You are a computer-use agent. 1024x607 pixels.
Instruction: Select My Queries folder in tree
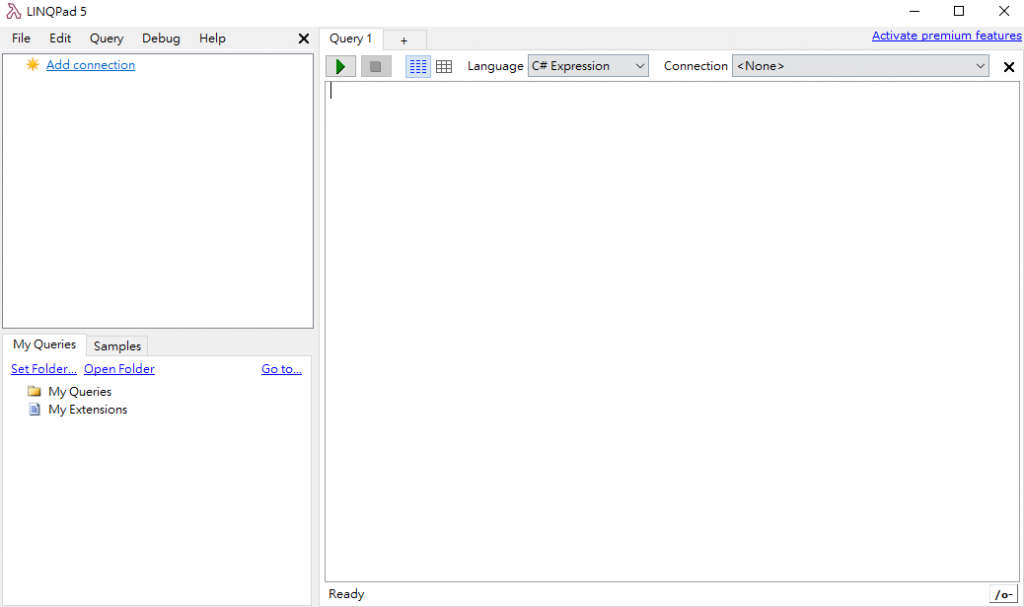(x=80, y=391)
